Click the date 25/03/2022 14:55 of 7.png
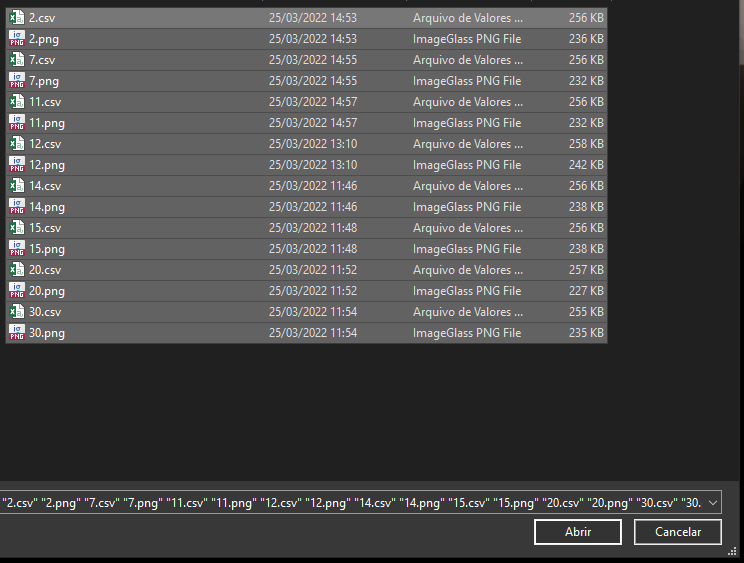The image size is (744, 563). (x=313, y=81)
